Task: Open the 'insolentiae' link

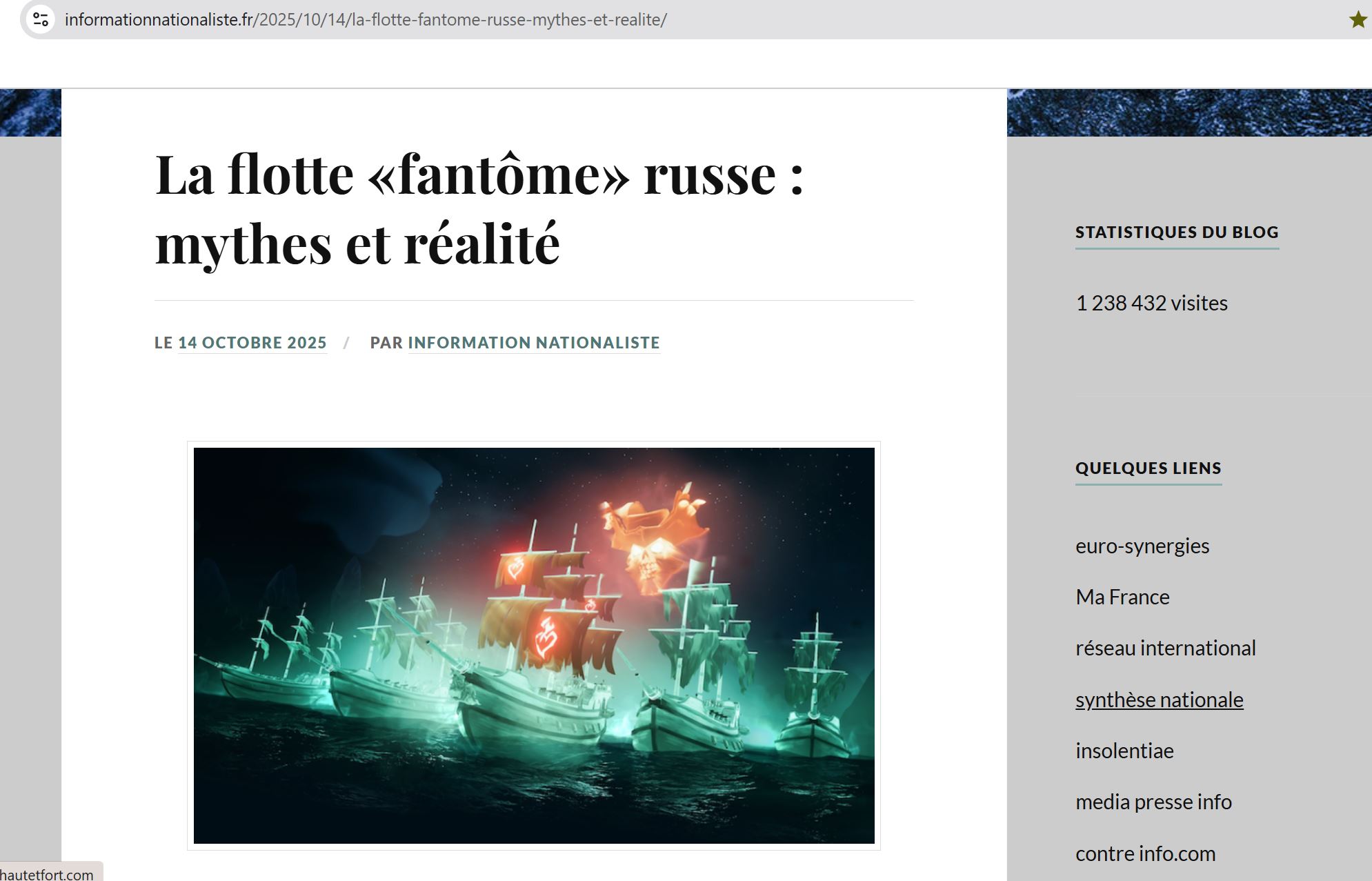Action: tap(1124, 751)
